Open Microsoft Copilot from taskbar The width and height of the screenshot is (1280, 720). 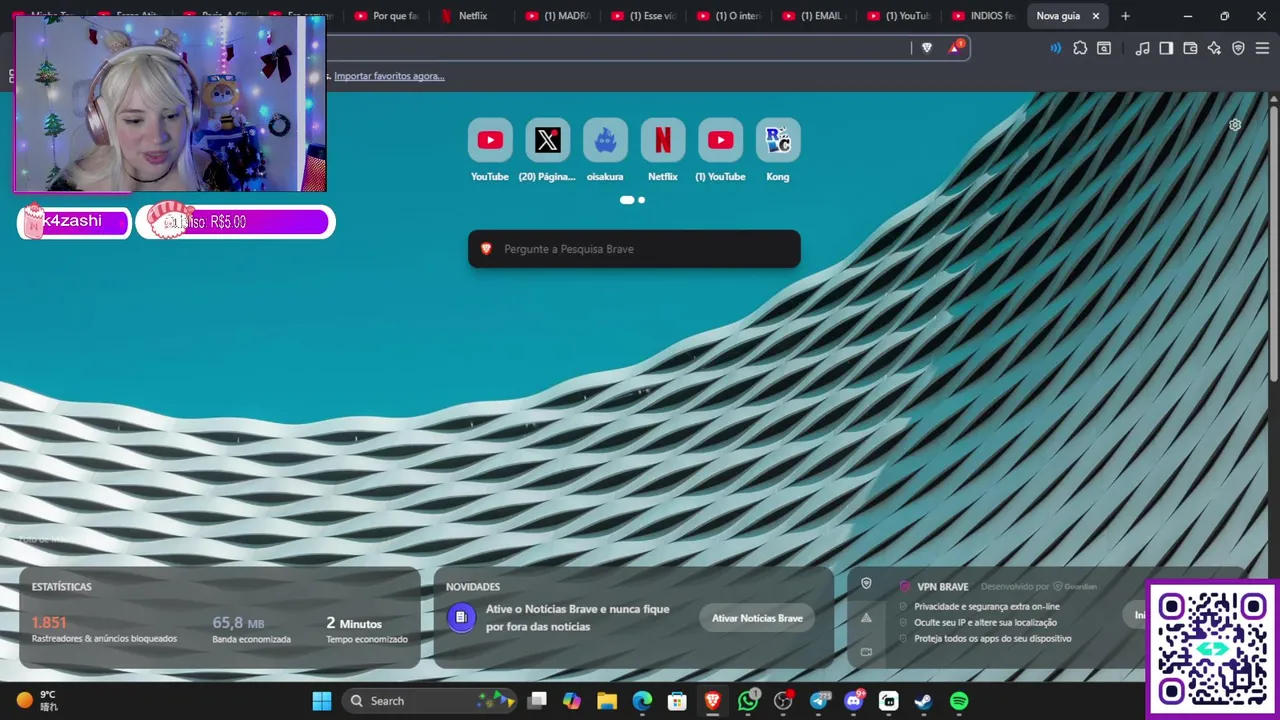point(572,701)
